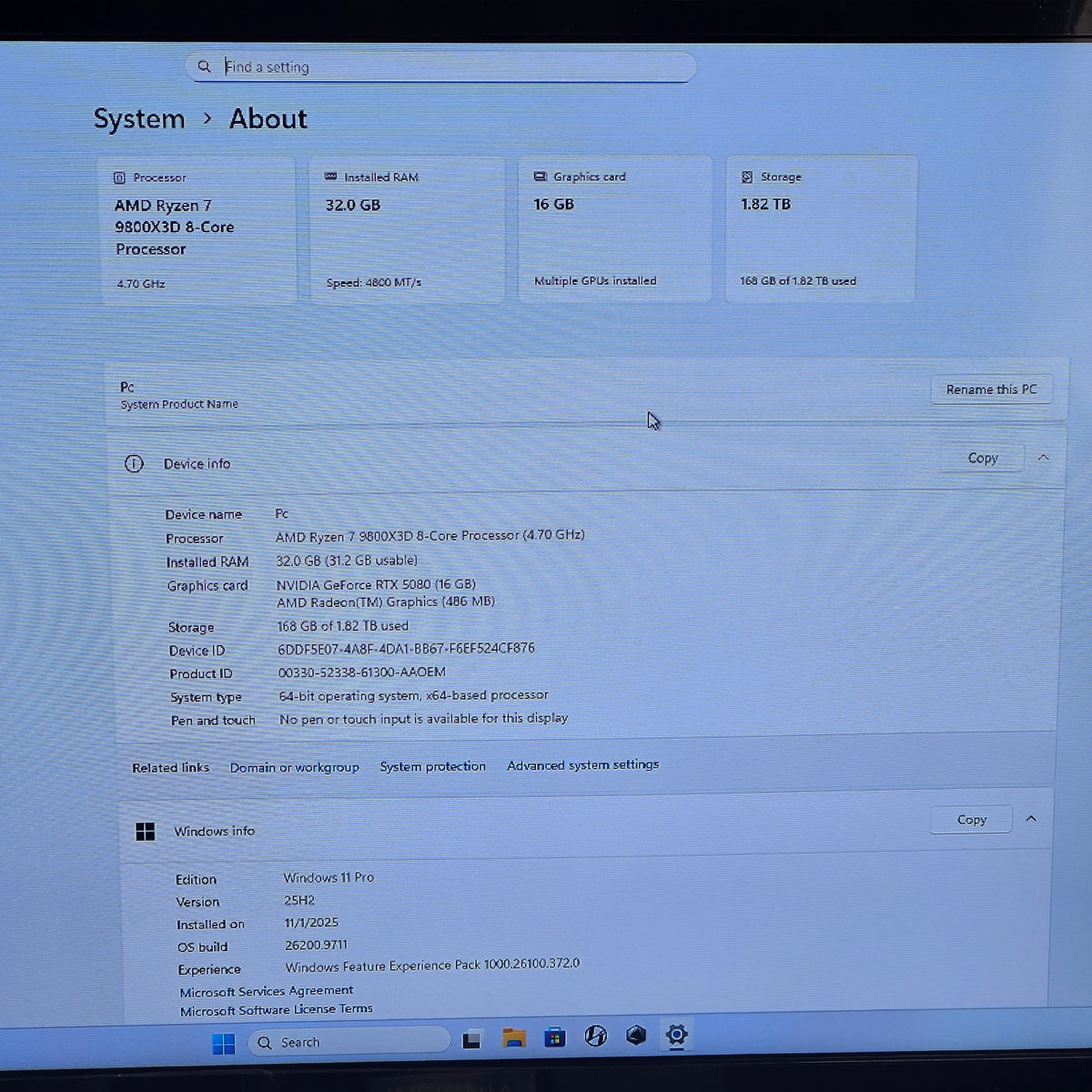Select 'NVIDIA GeForce RTX 5080 (16 GB)' text
The width and height of the screenshot is (1092, 1092).
coord(376,584)
